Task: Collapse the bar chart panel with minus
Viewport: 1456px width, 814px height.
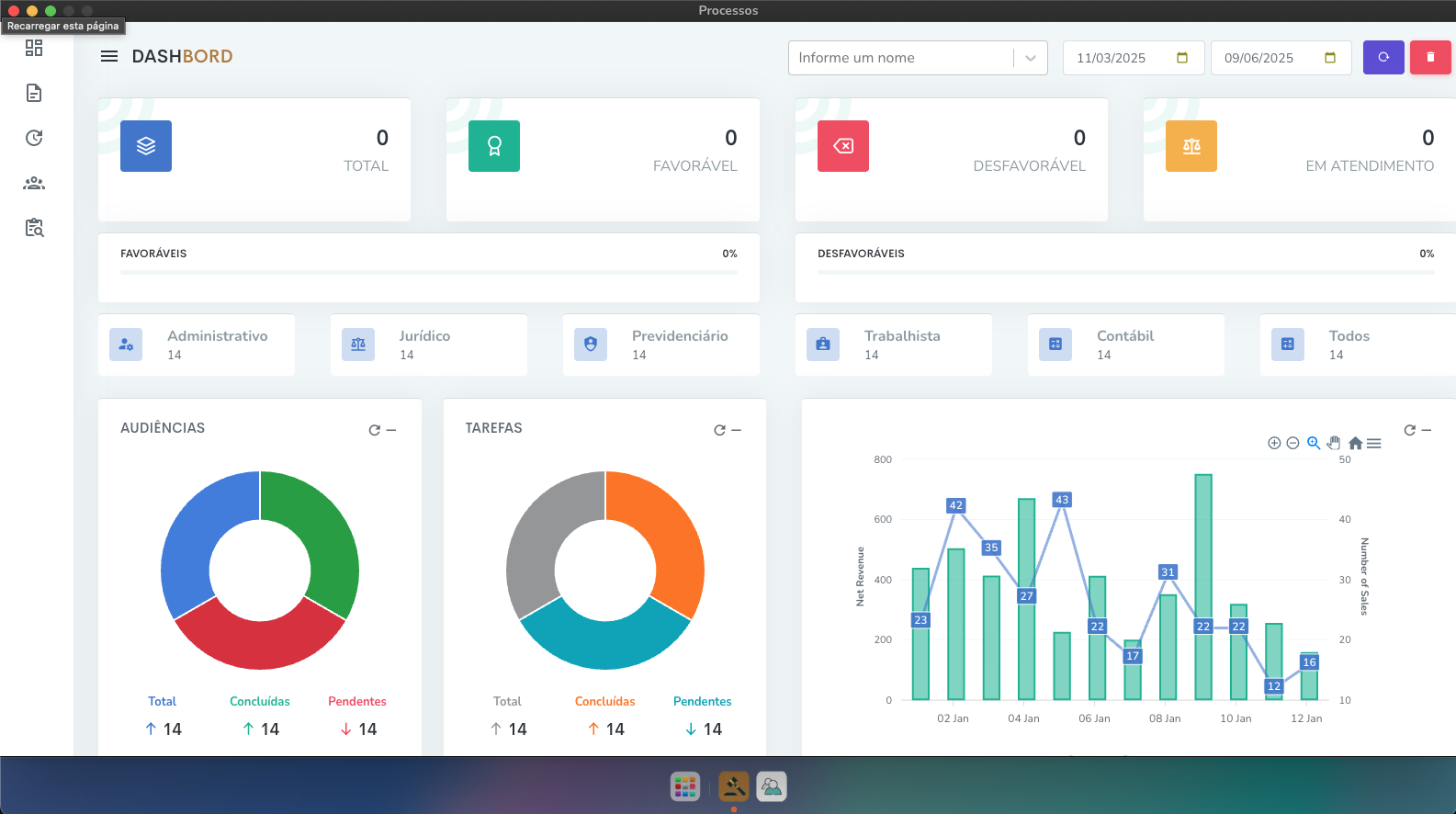Action: (1427, 430)
